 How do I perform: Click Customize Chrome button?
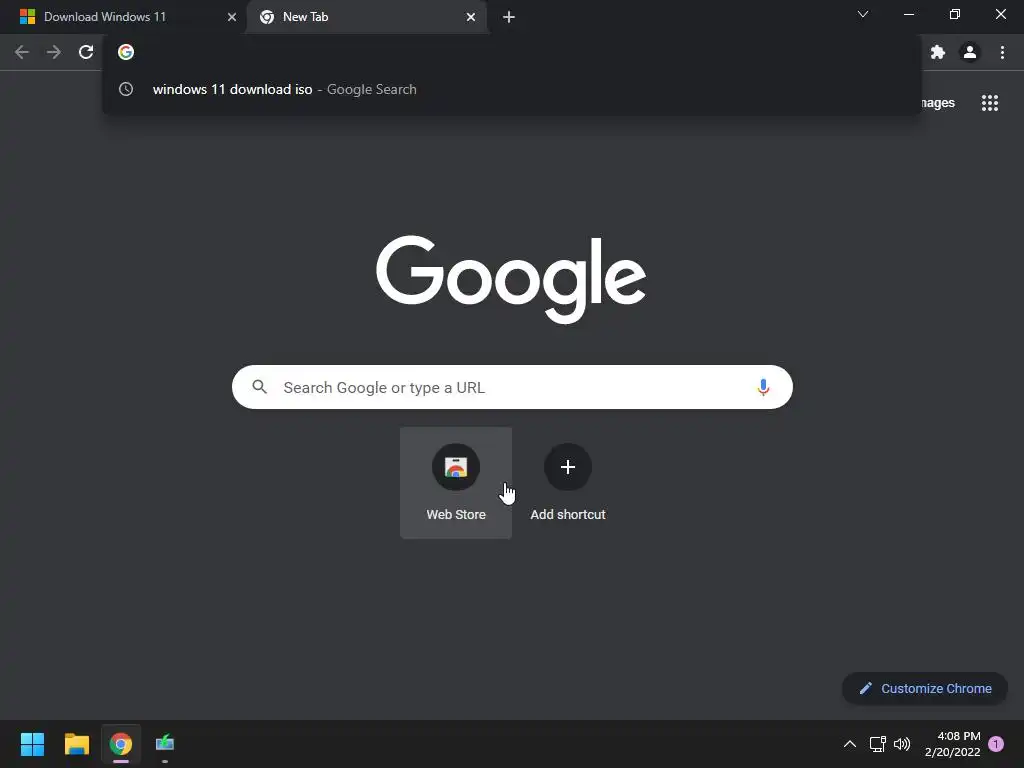point(925,688)
